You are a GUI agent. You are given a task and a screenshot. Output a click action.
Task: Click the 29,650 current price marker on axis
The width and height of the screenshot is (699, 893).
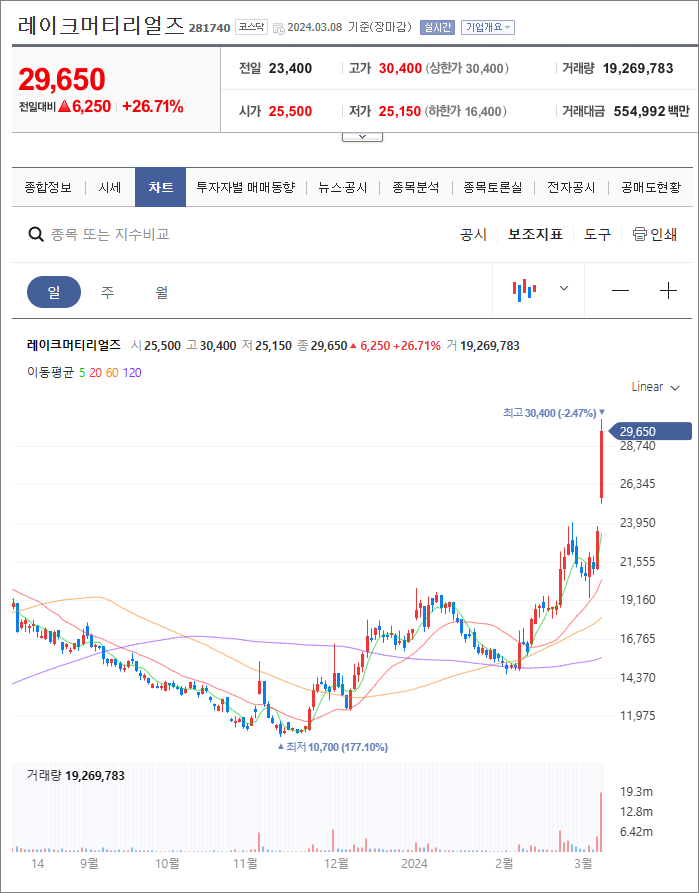pyautogui.click(x=650, y=431)
